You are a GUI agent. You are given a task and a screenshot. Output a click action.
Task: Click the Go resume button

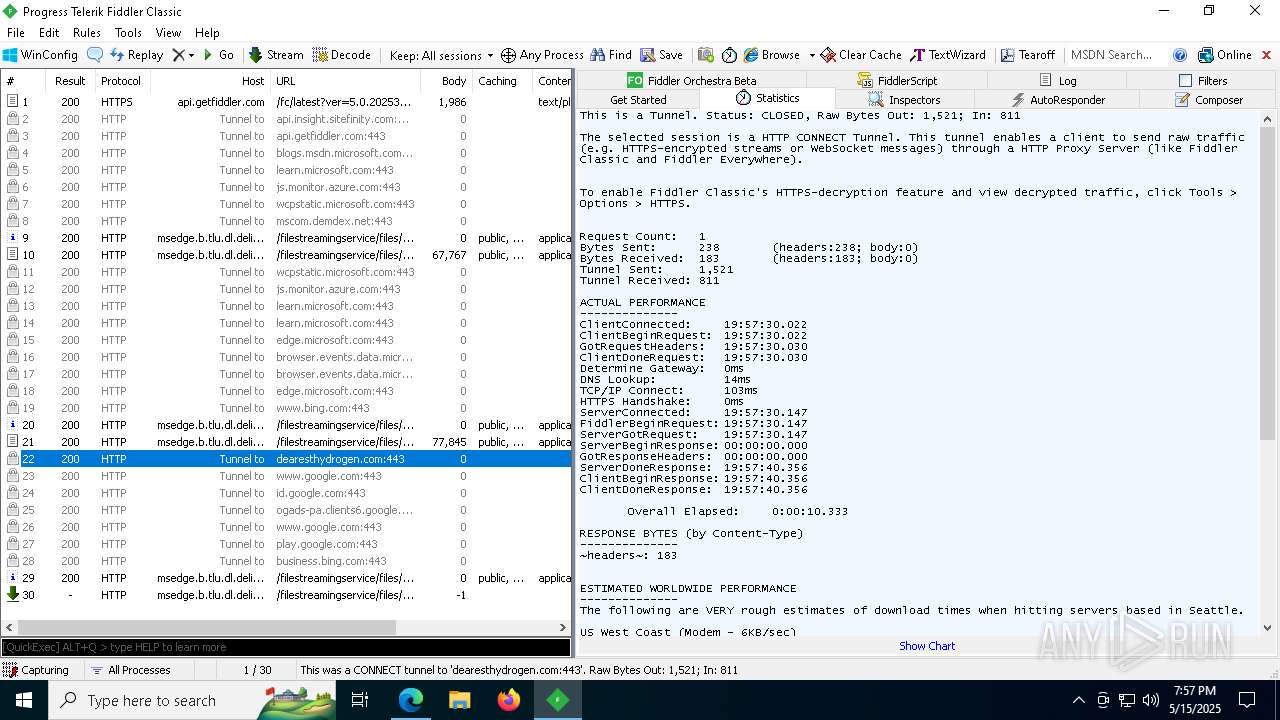click(x=218, y=55)
